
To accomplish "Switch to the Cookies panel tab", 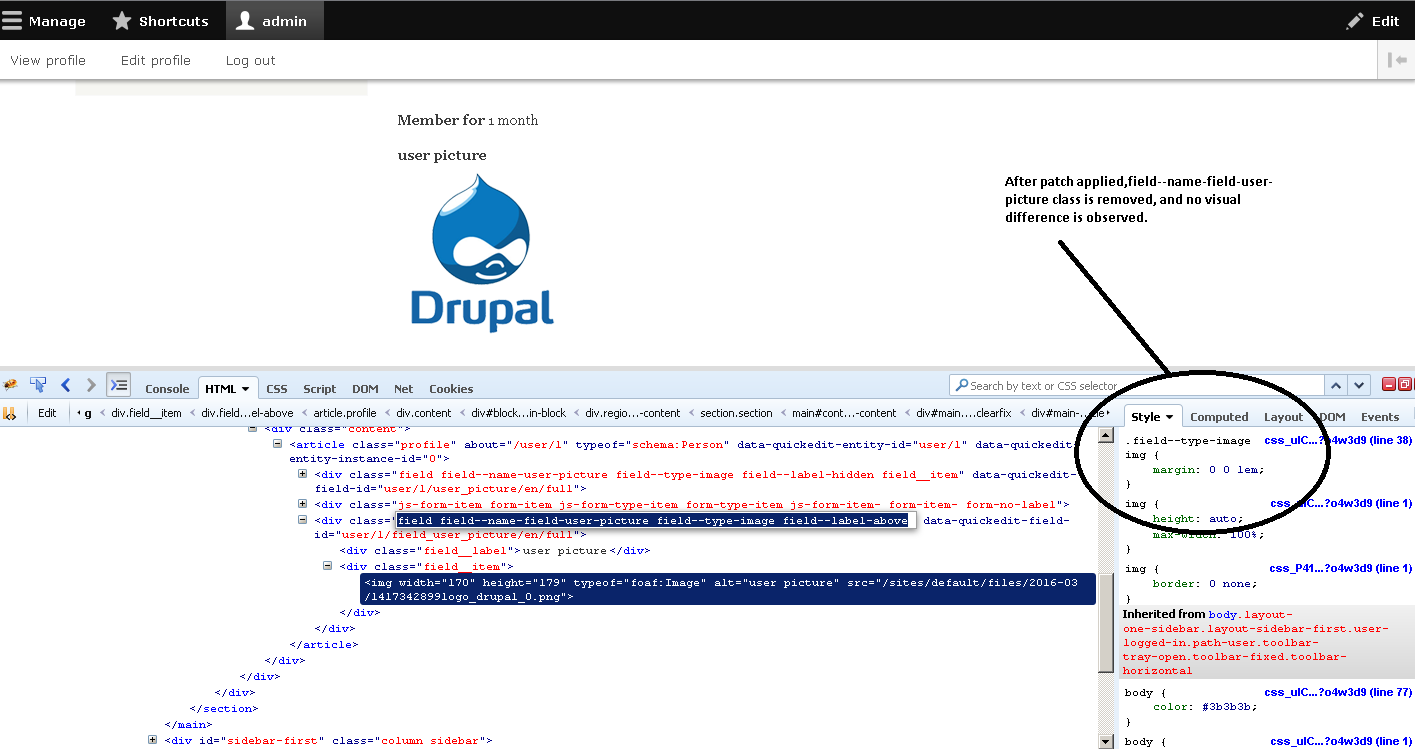I will [x=451, y=389].
